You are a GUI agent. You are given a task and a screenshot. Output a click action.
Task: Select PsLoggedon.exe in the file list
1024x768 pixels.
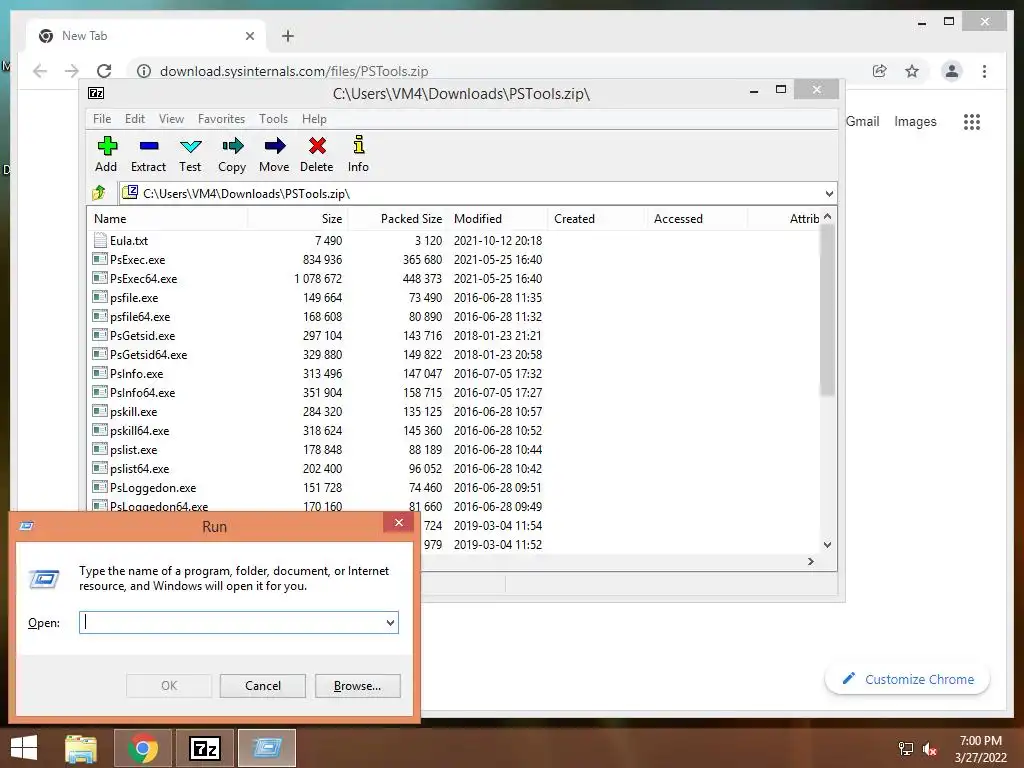[x=153, y=487]
